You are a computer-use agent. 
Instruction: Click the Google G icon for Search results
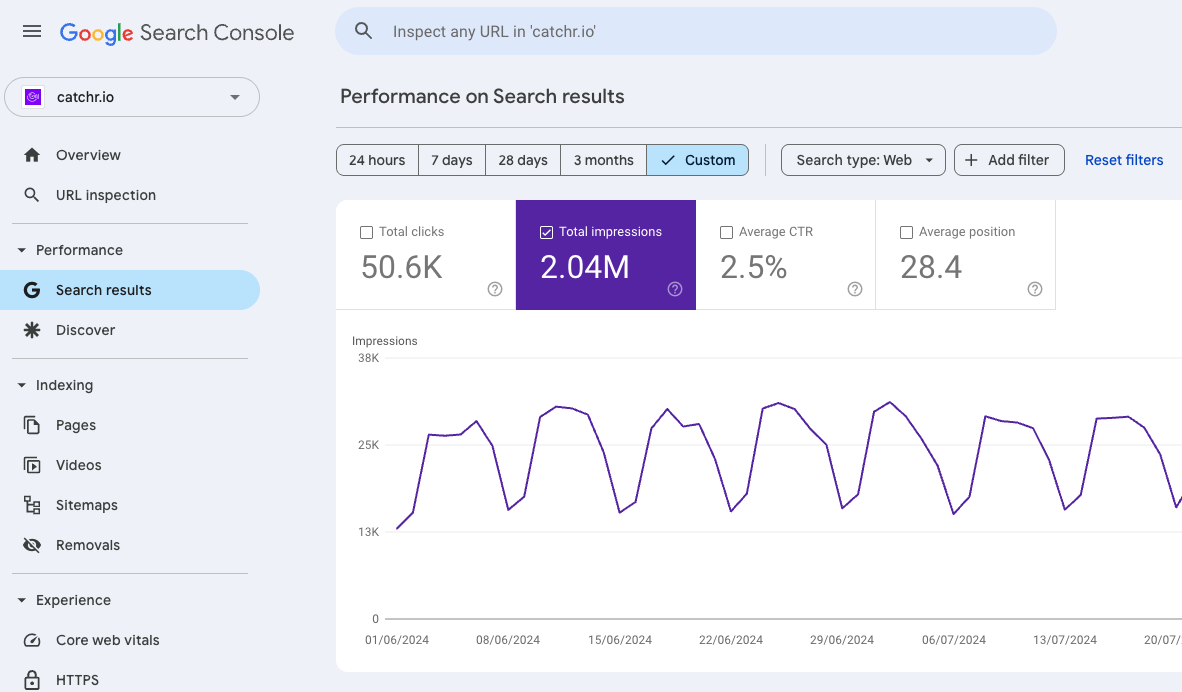[32, 290]
